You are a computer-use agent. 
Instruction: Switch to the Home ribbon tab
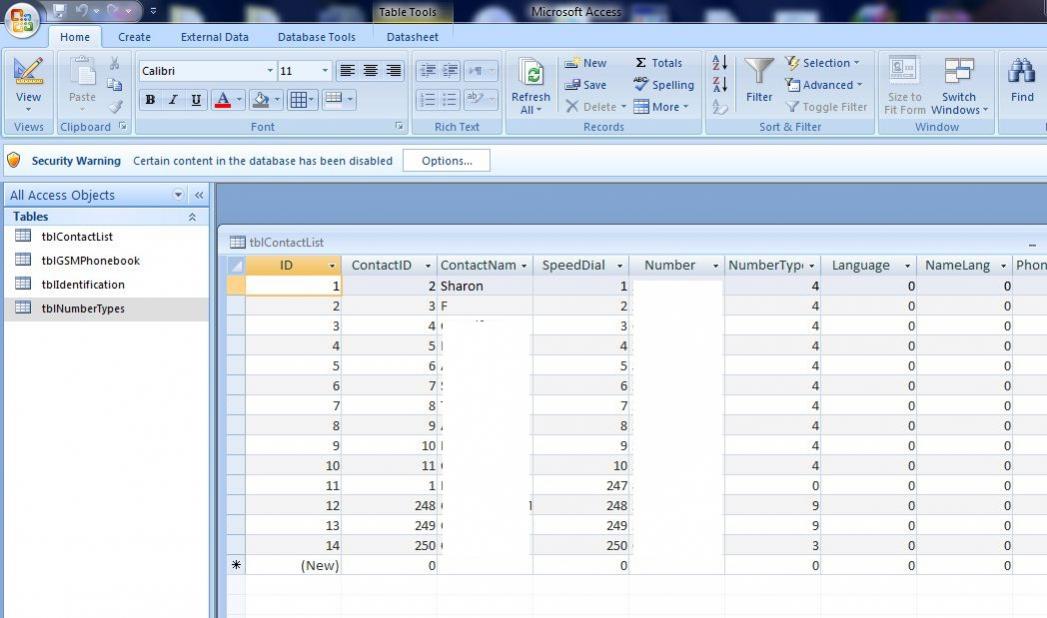[75, 37]
